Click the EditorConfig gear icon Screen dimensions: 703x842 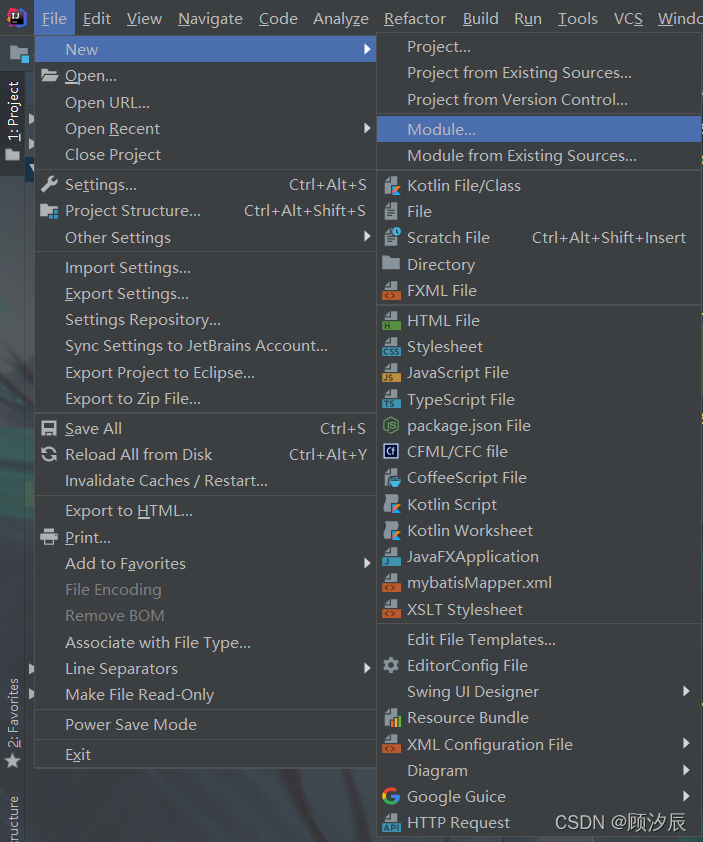391,665
